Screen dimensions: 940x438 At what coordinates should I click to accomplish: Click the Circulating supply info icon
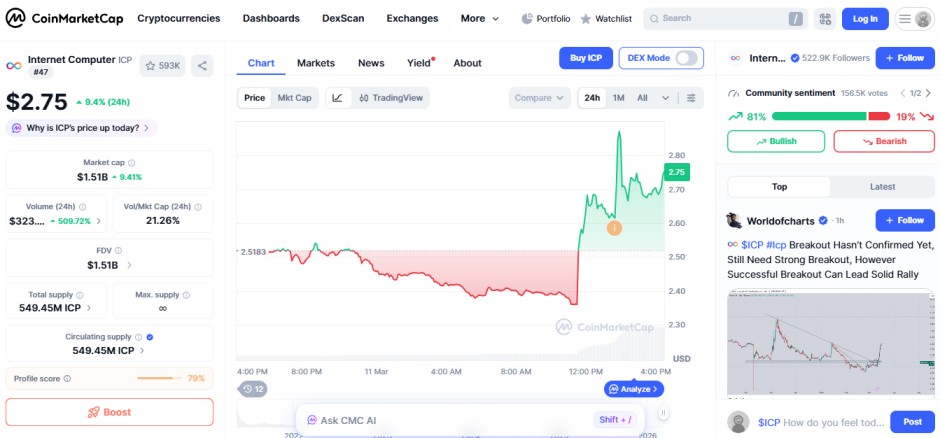[138, 337]
